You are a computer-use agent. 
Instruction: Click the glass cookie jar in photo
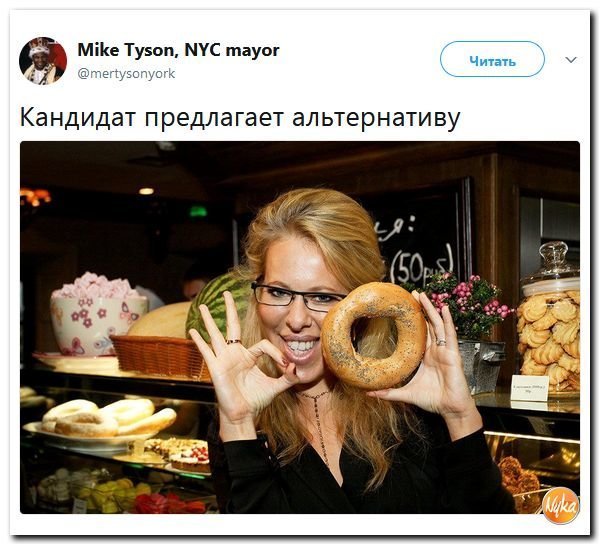point(550,318)
